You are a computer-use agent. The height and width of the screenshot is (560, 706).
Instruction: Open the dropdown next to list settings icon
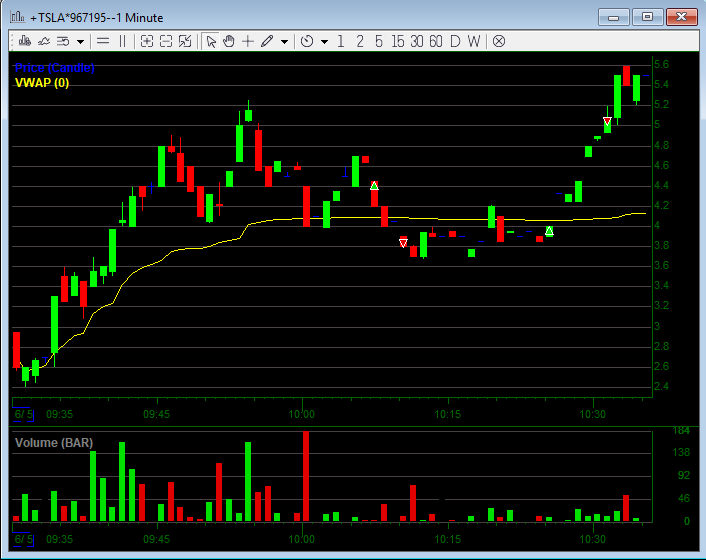coord(80,42)
